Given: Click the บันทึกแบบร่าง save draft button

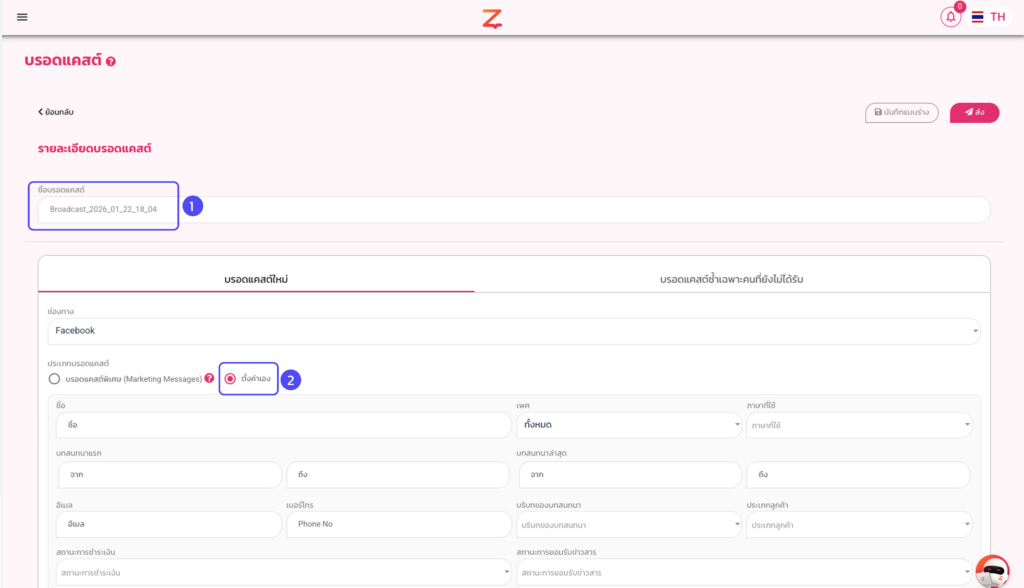Looking at the screenshot, I should (x=901, y=112).
